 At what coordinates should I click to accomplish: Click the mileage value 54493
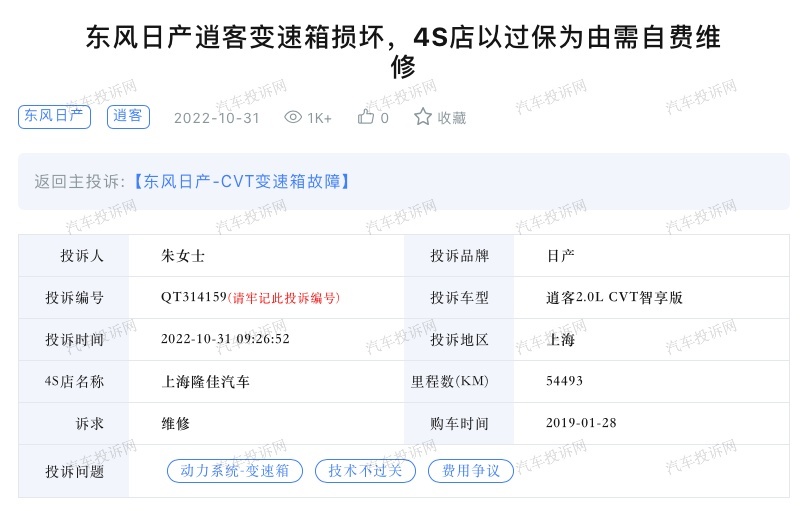tap(564, 381)
